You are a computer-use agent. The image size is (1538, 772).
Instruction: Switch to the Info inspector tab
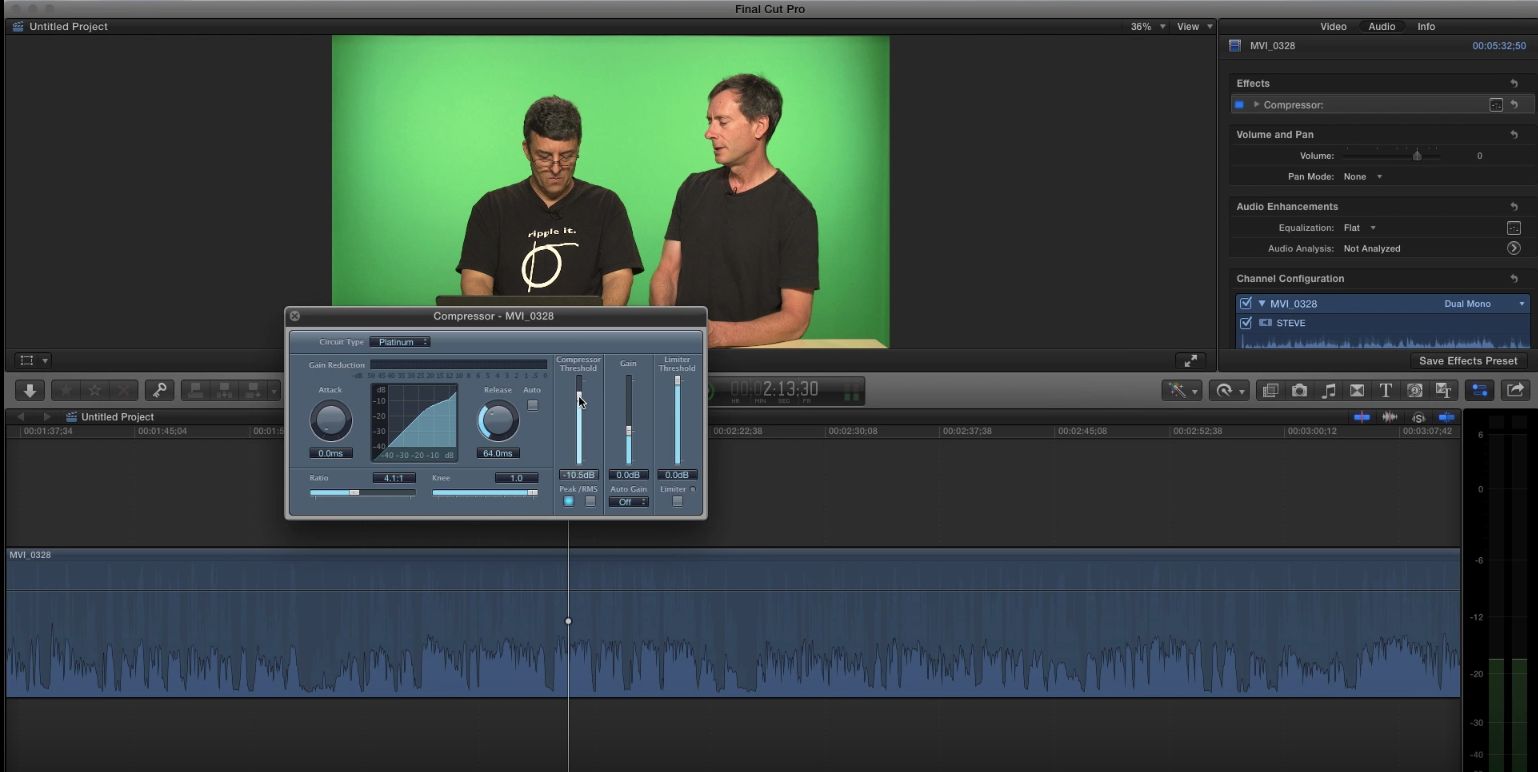1426,27
